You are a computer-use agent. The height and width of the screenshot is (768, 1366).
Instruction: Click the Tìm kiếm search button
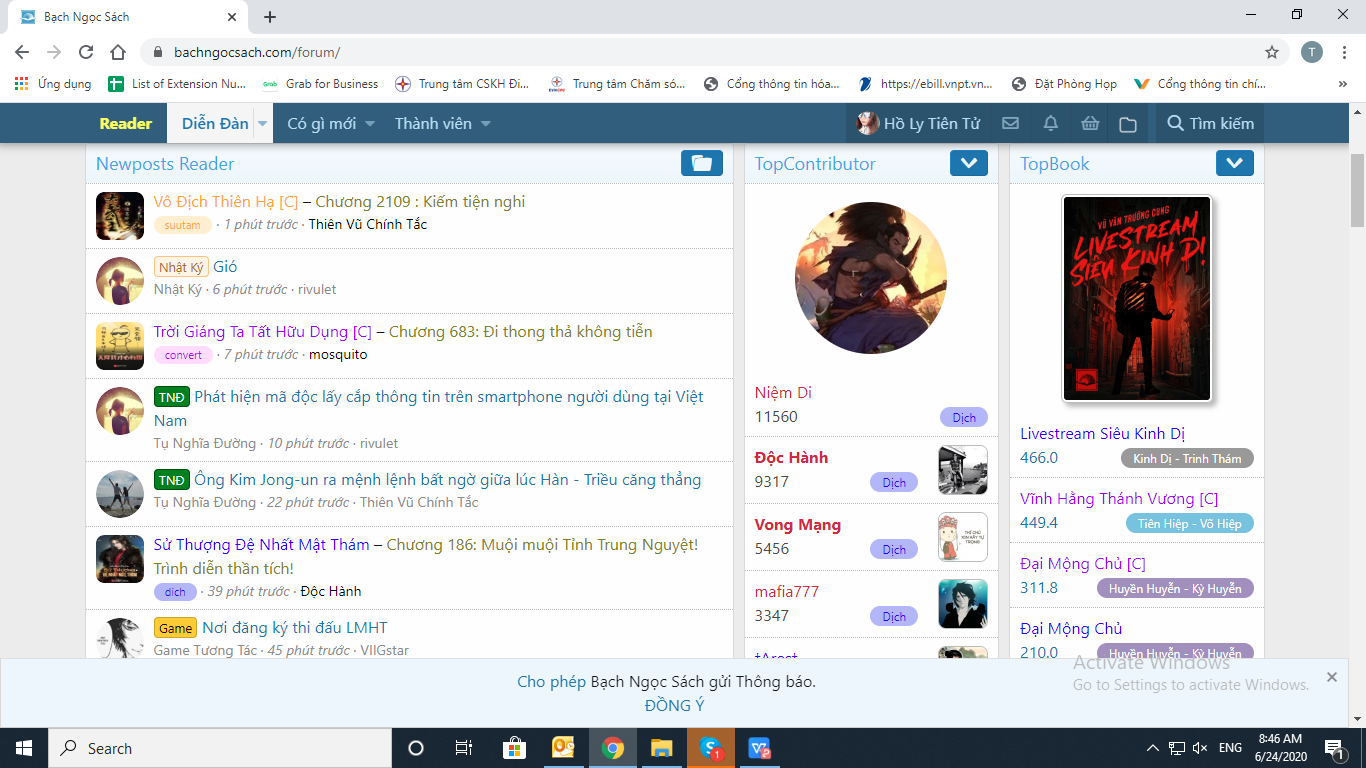click(1210, 124)
